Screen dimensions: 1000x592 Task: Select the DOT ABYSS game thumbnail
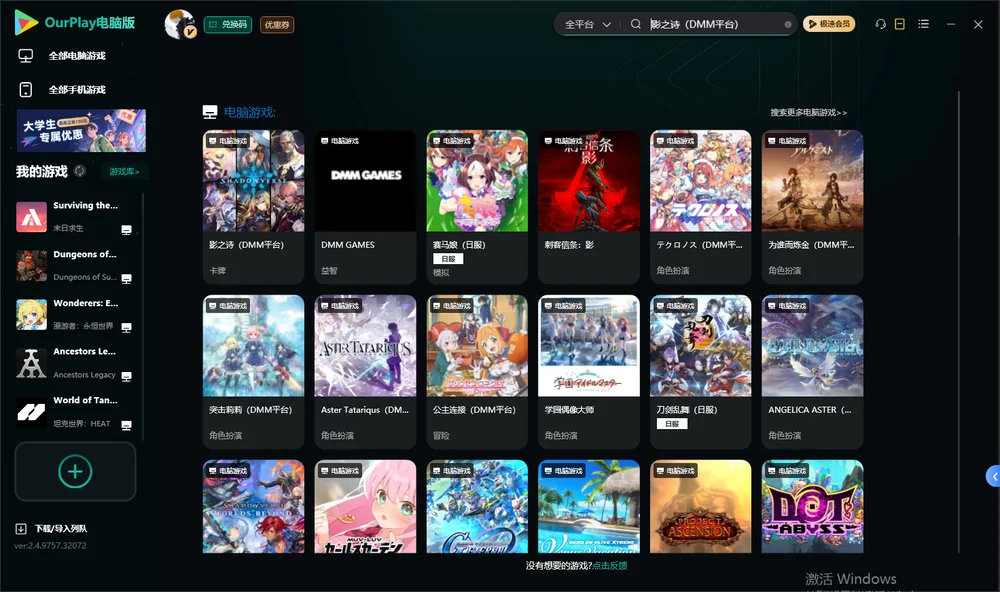812,507
